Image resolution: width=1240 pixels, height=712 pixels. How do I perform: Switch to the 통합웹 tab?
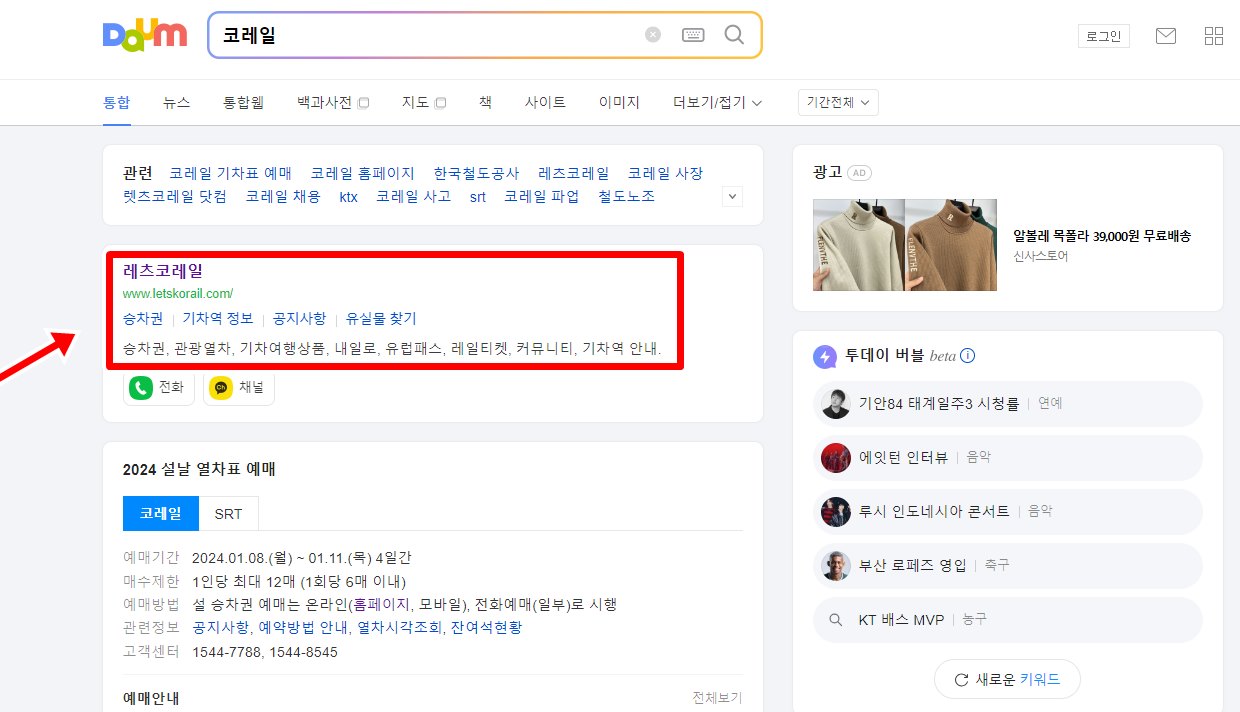[243, 102]
